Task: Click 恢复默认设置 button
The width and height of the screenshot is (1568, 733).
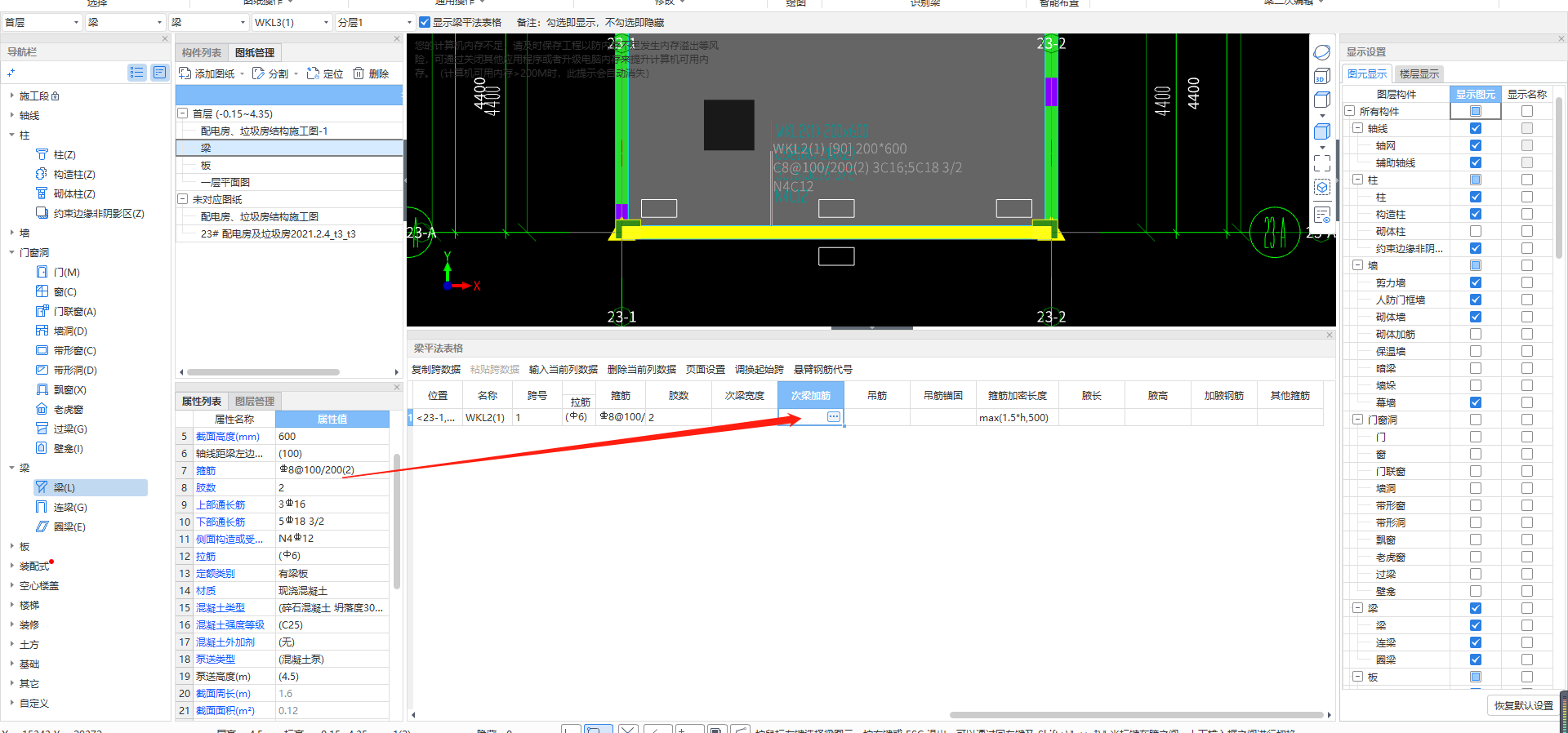Action: [1524, 705]
